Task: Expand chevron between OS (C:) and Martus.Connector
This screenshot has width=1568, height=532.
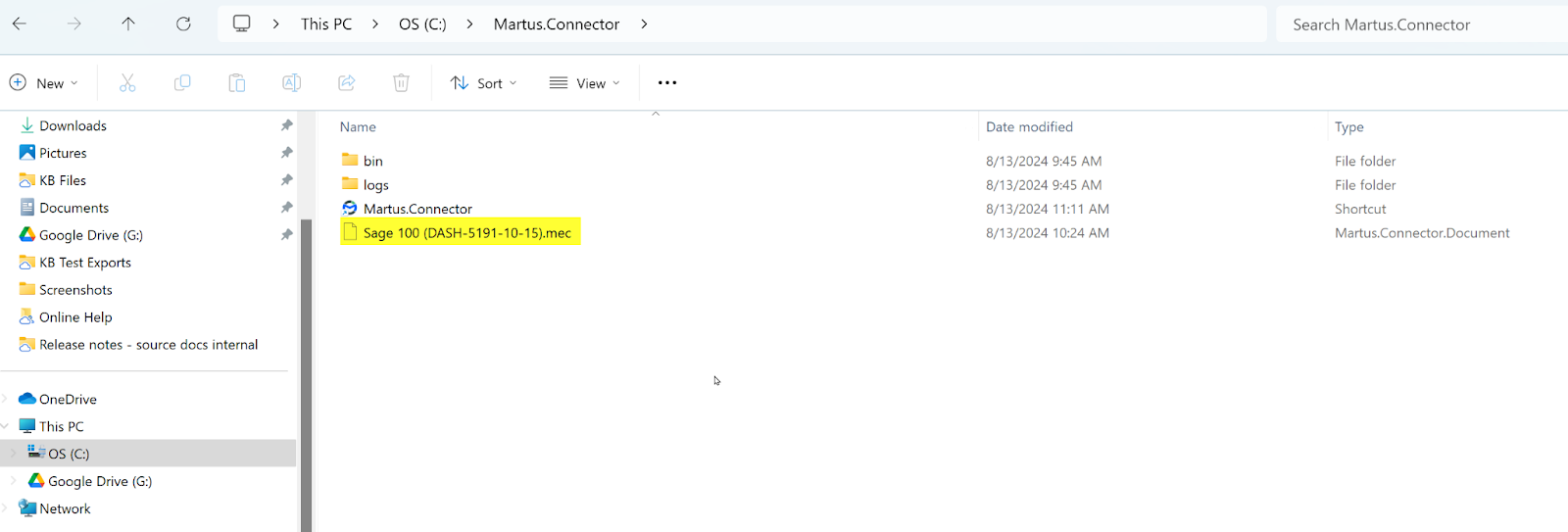Action: [470, 24]
